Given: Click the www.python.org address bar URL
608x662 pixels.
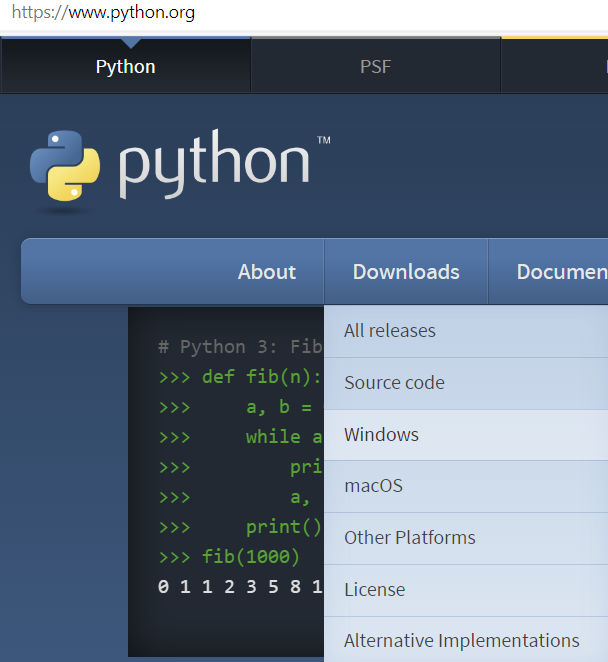Looking at the screenshot, I should (x=103, y=13).
